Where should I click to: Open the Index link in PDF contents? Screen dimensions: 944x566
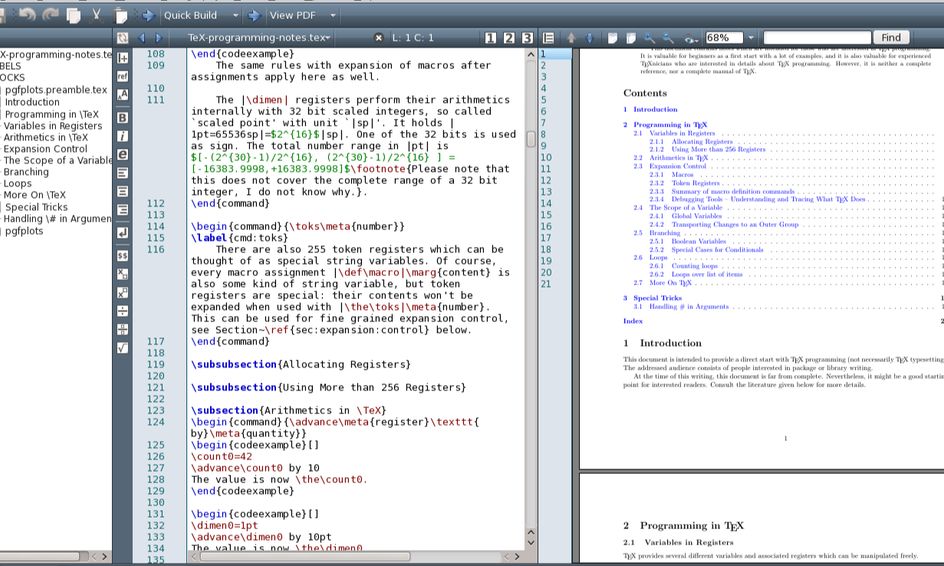633,321
